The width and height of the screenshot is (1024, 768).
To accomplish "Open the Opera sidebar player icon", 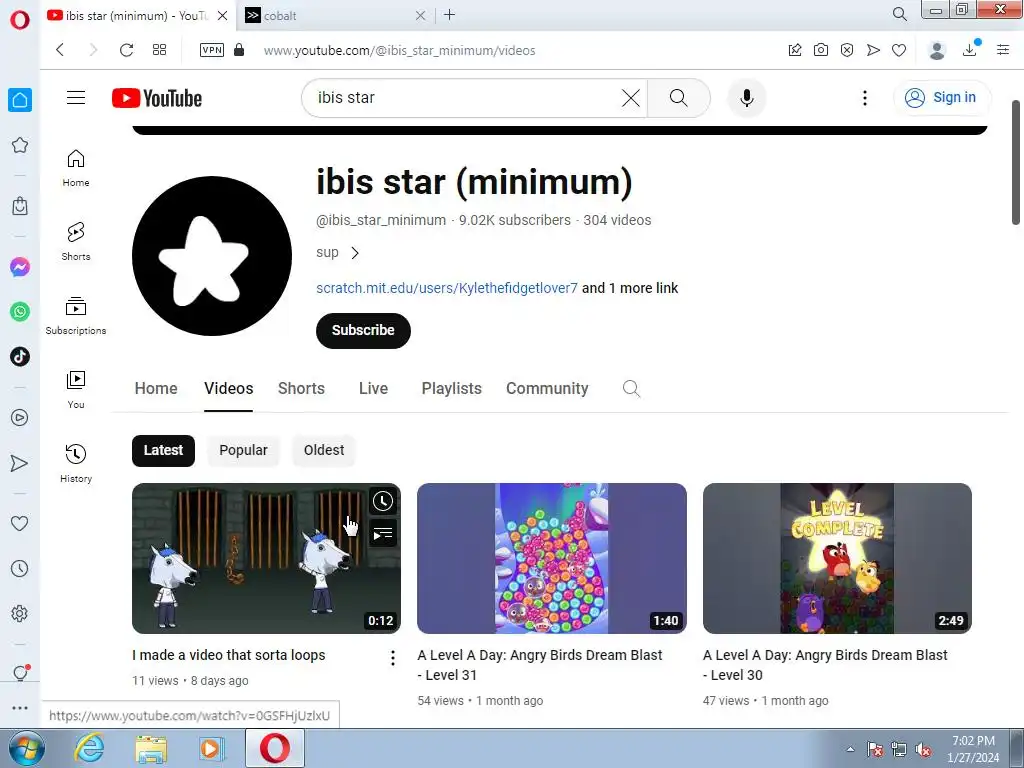I will tap(20, 417).
